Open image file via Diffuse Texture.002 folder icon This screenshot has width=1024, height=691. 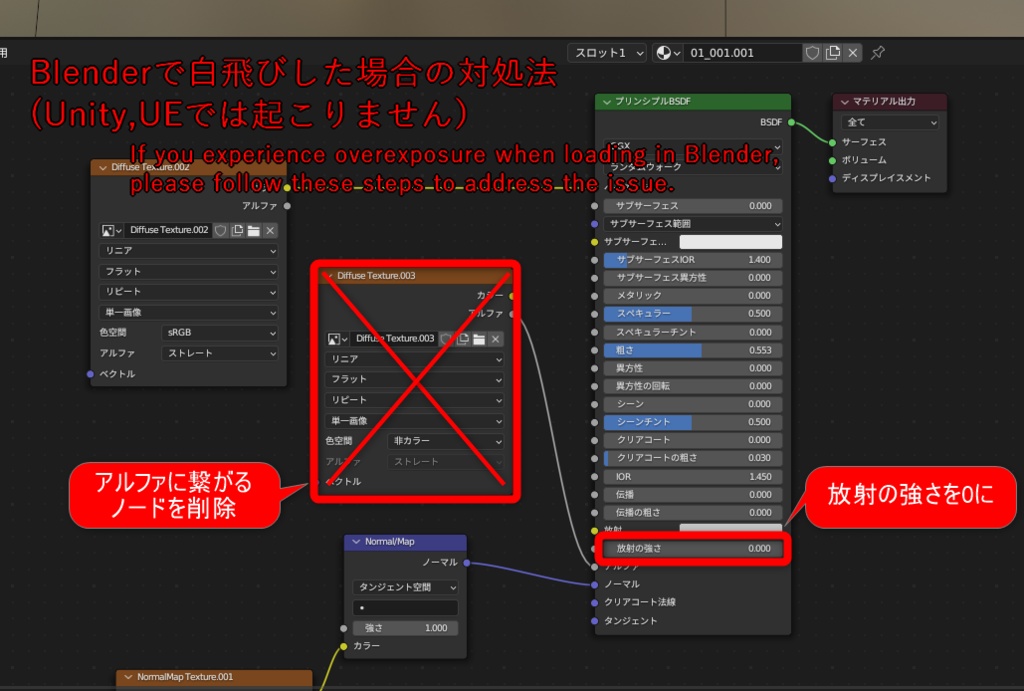click(253, 231)
